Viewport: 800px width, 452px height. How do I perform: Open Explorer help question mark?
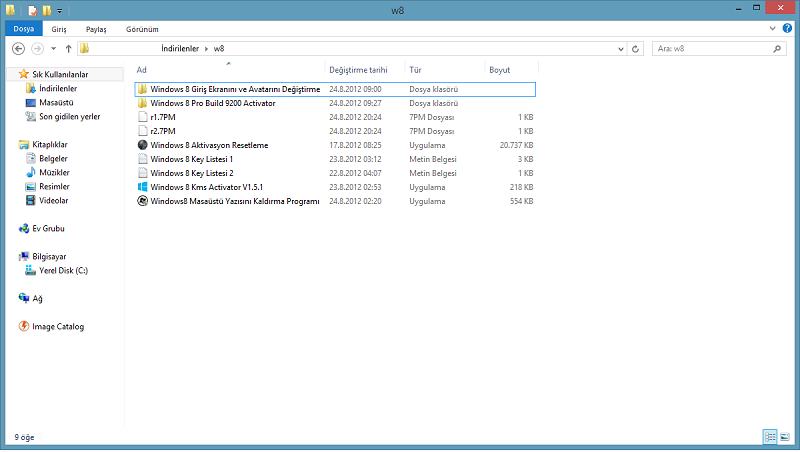pos(787,29)
